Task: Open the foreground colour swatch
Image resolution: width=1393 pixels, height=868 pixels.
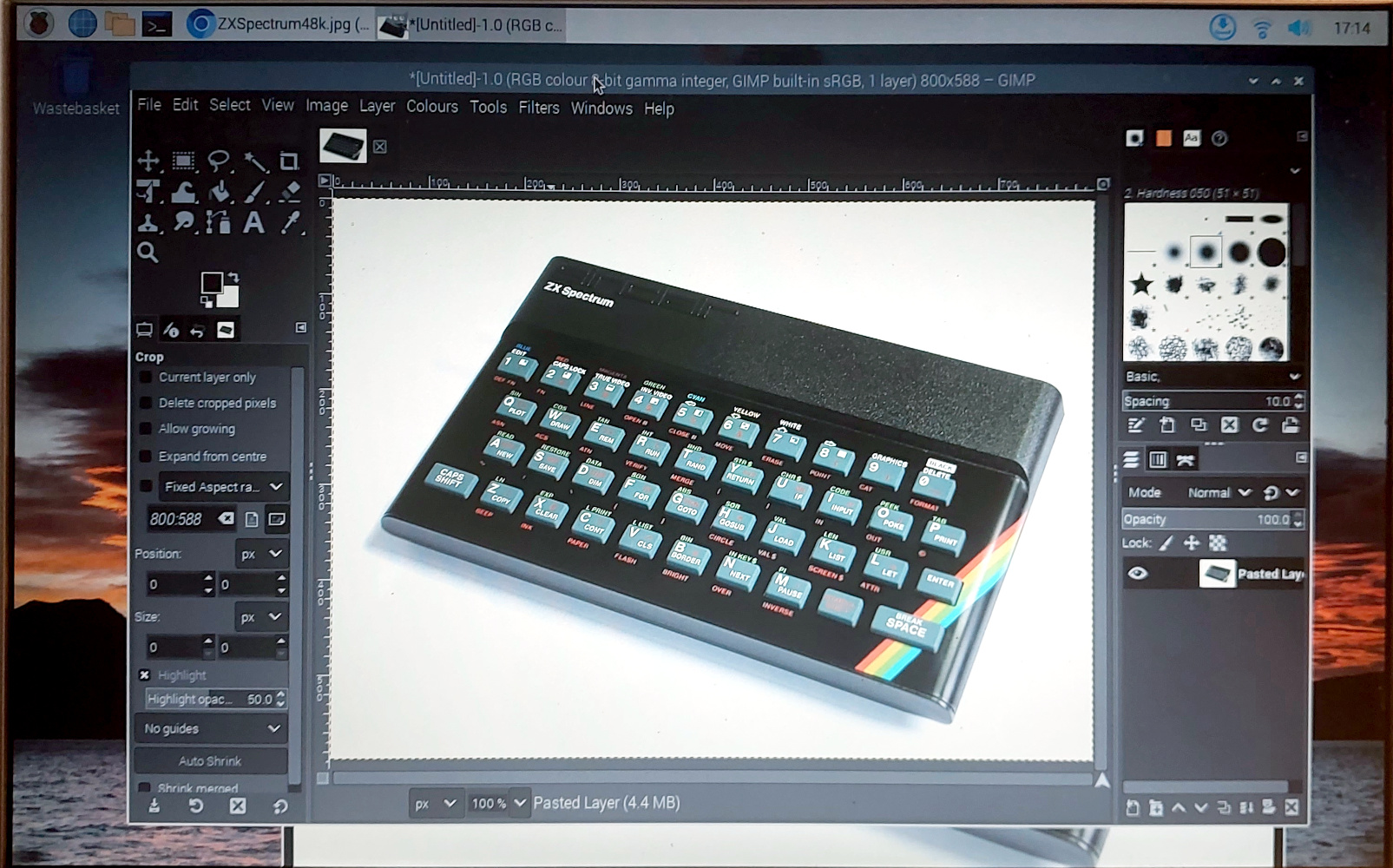Action: pos(213,282)
